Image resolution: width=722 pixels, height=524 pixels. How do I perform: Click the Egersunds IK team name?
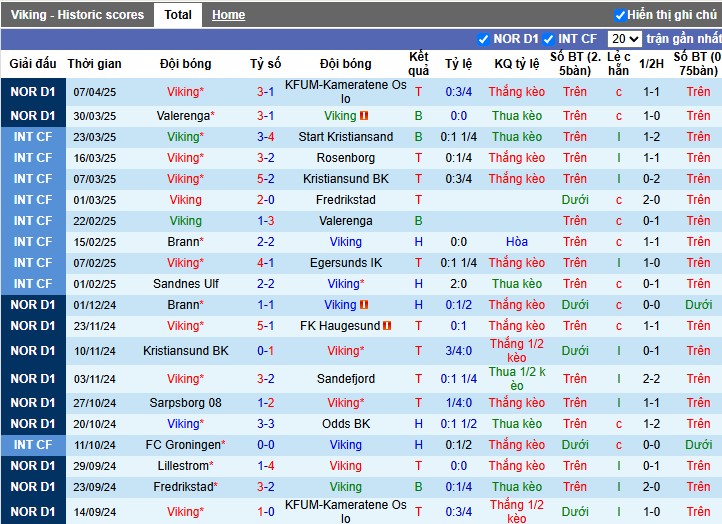pos(345,263)
